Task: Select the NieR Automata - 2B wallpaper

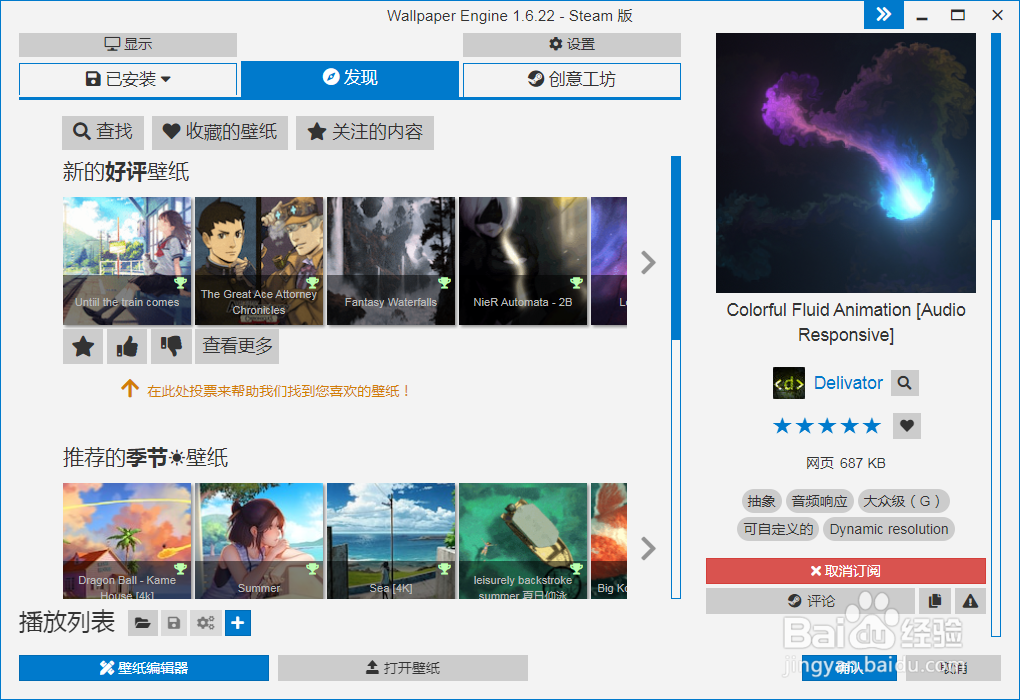Action: (x=523, y=261)
